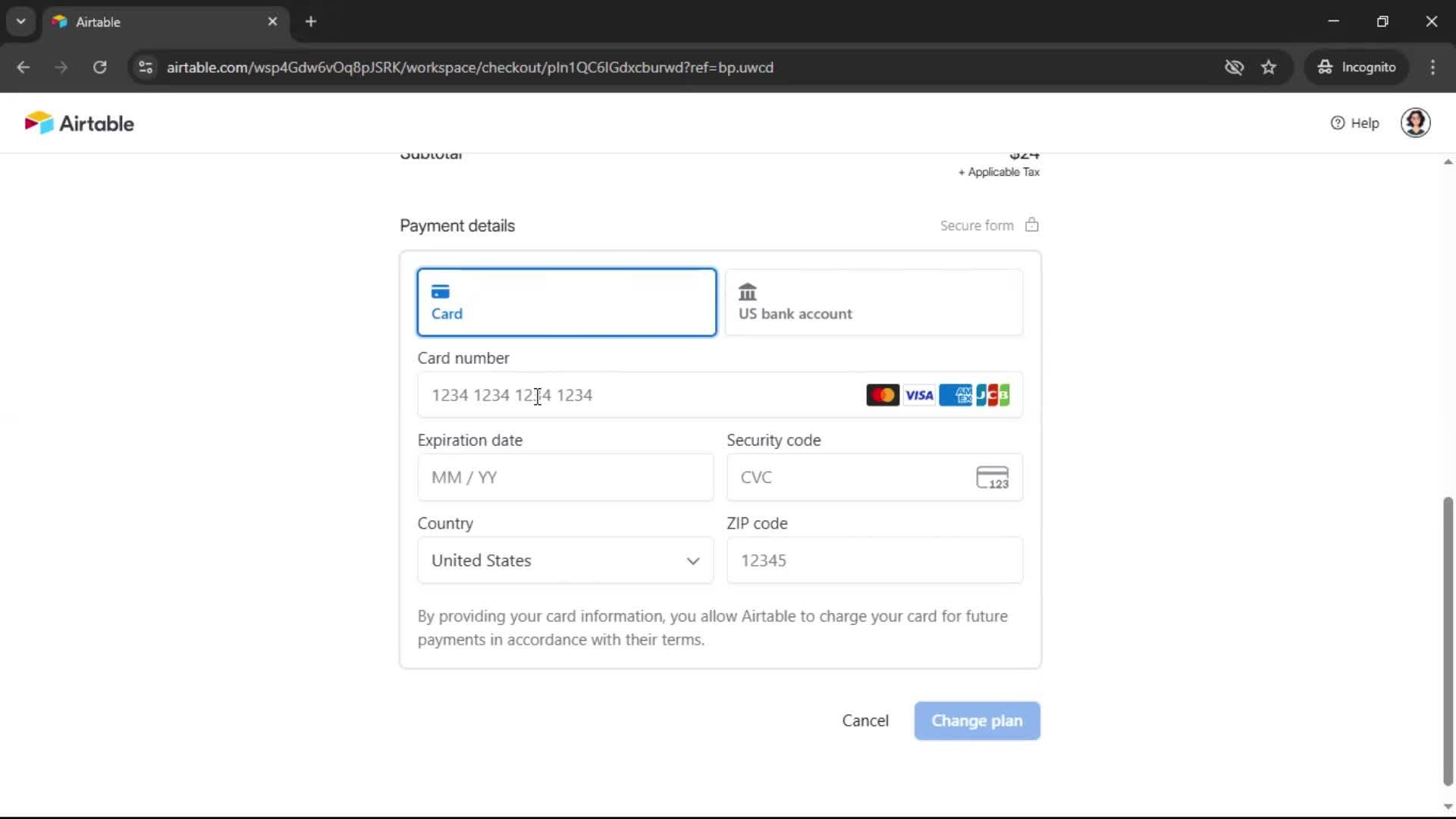This screenshot has width=1456, height=819.
Task: Click the CVC card hint icon
Action: click(992, 478)
